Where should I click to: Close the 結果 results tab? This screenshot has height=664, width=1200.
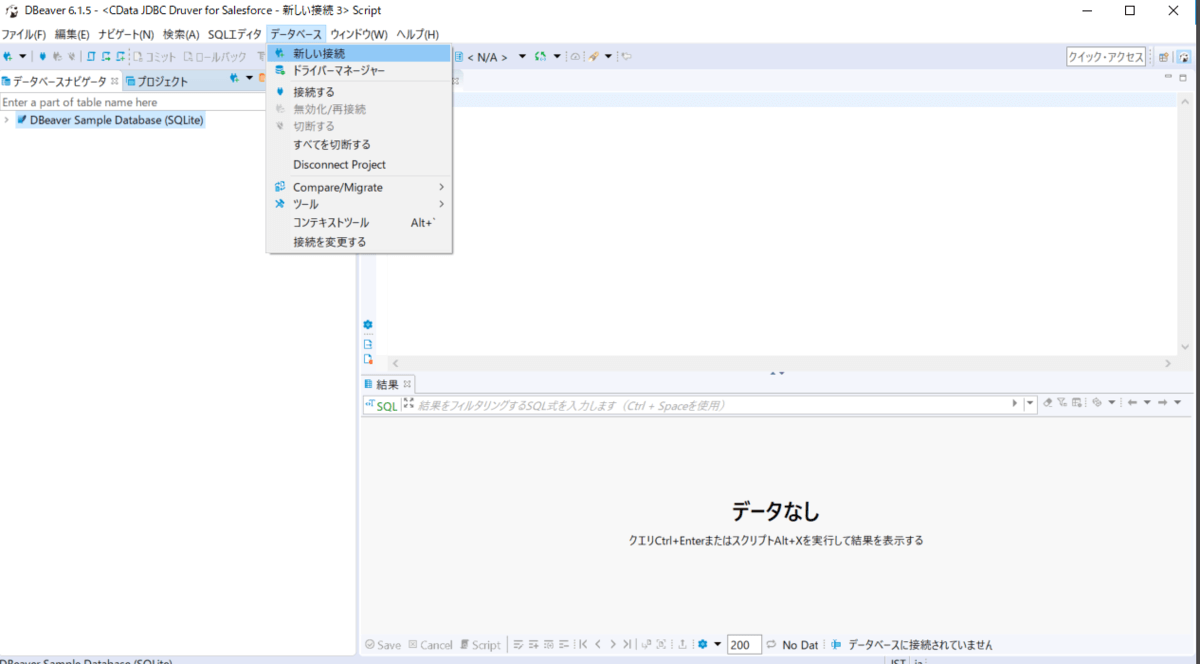click(407, 384)
